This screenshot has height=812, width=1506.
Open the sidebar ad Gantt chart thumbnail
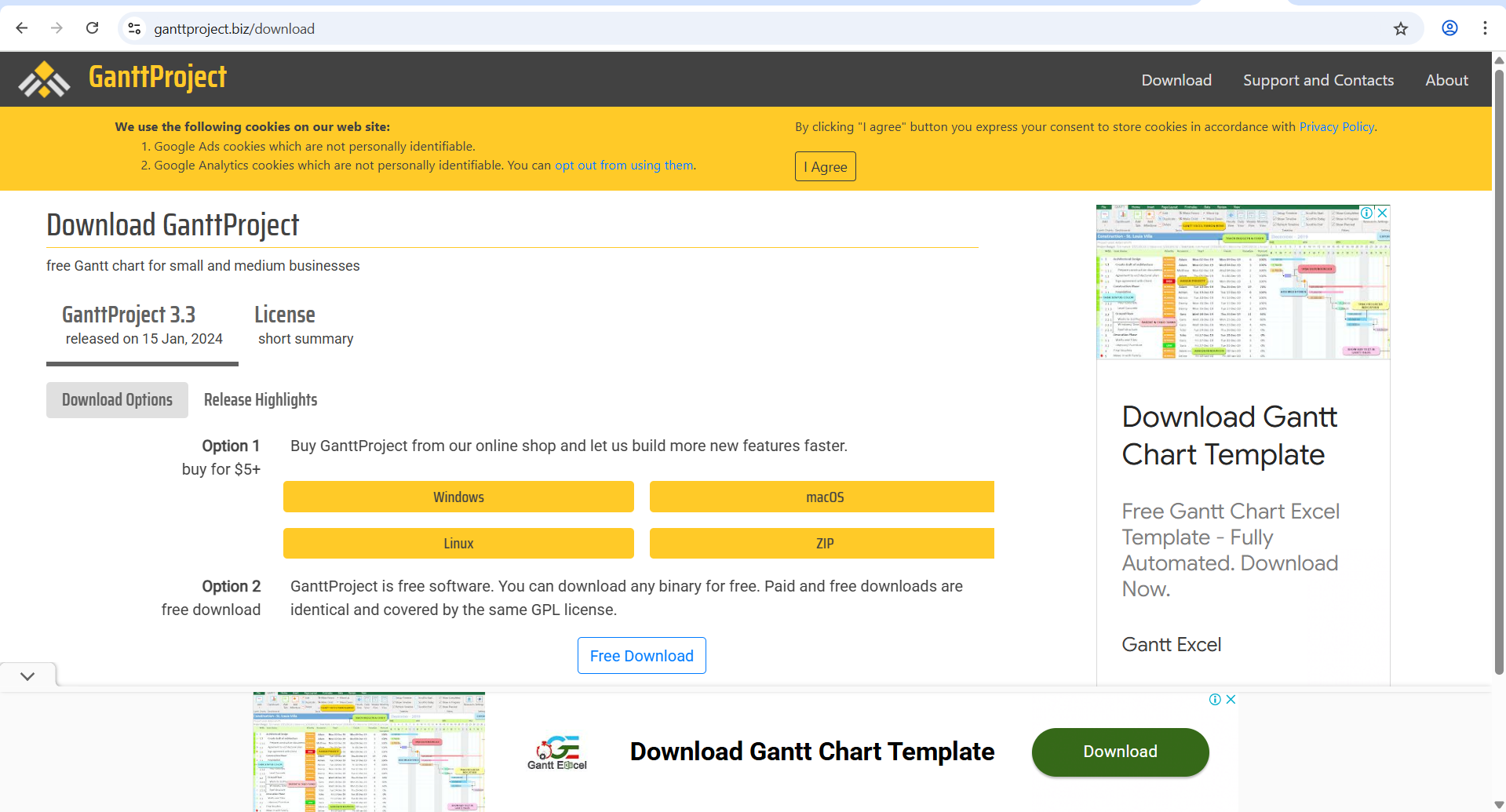[x=1243, y=282]
